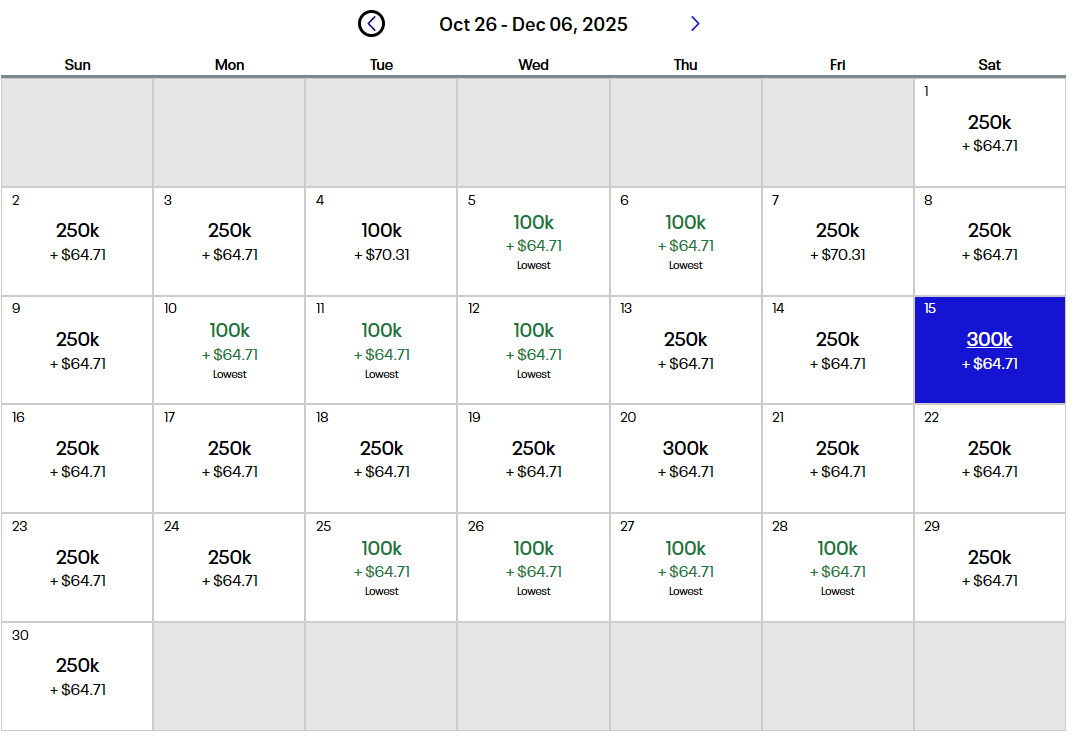Viewport: 1074px width, 741px height.
Task: Select Monday November 17 fare
Action: click(x=229, y=458)
